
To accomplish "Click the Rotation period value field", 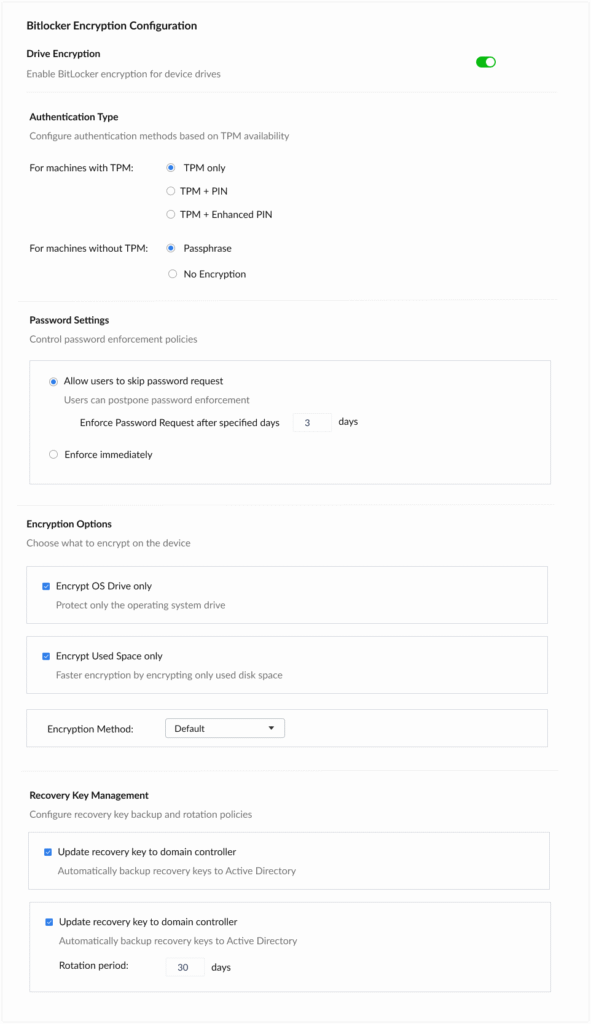I will coord(184,967).
